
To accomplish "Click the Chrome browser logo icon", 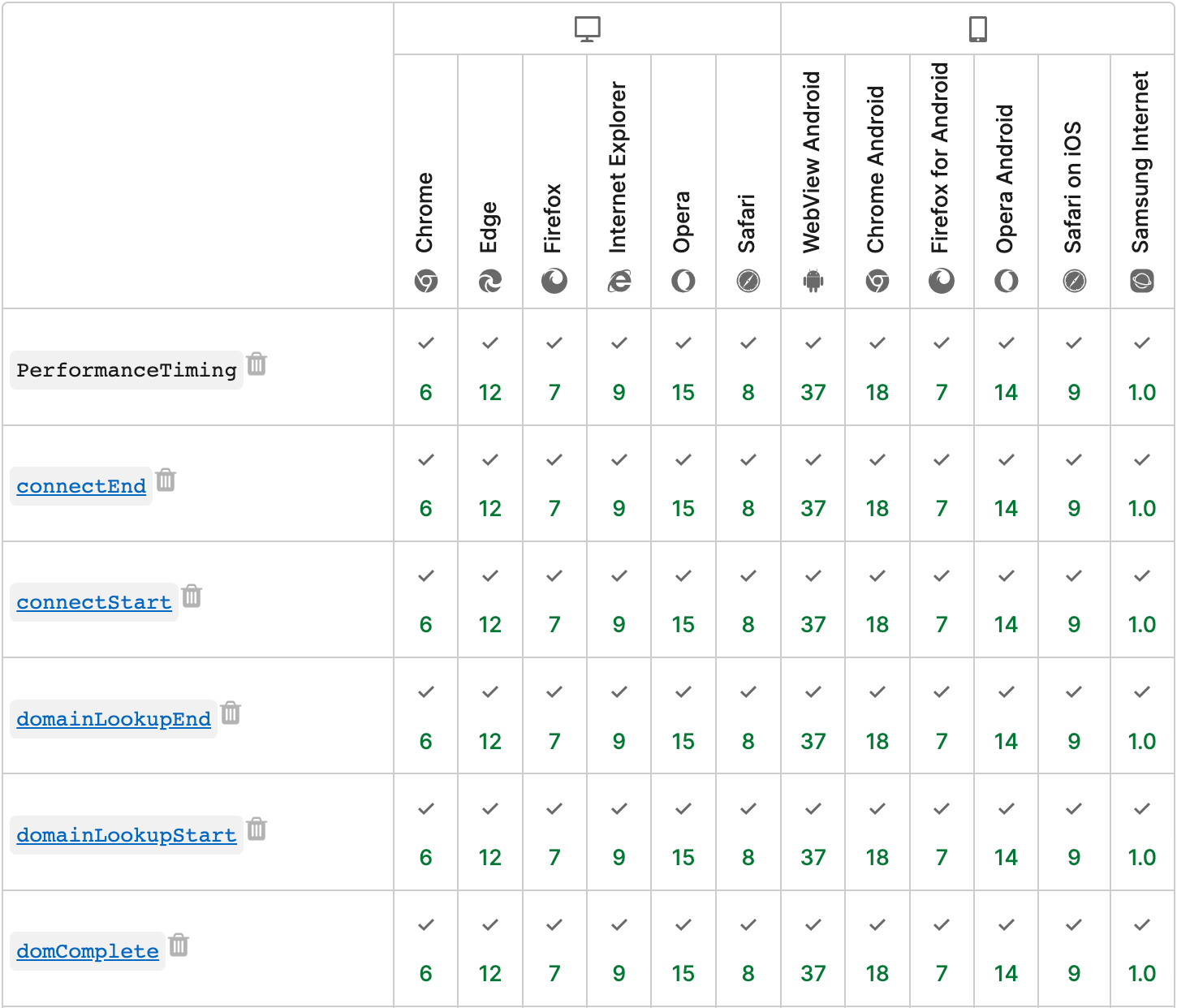I will pos(425,281).
